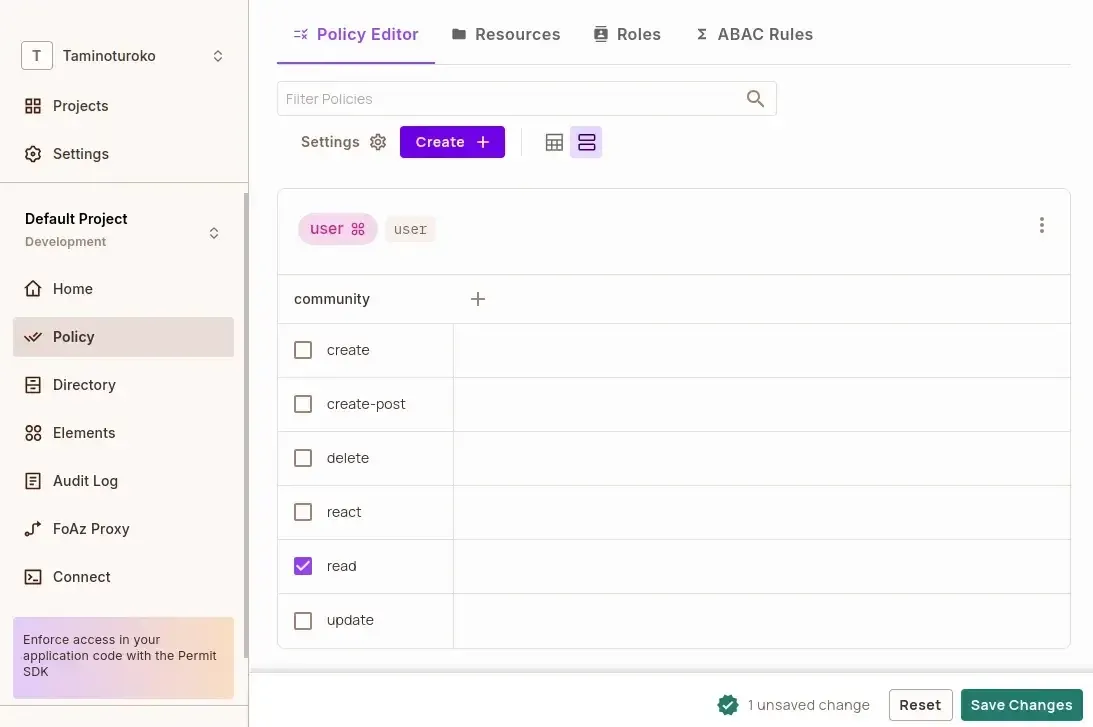Expand the Default Project environment selector
Viewport: 1093px width, 727px height.
213,233
